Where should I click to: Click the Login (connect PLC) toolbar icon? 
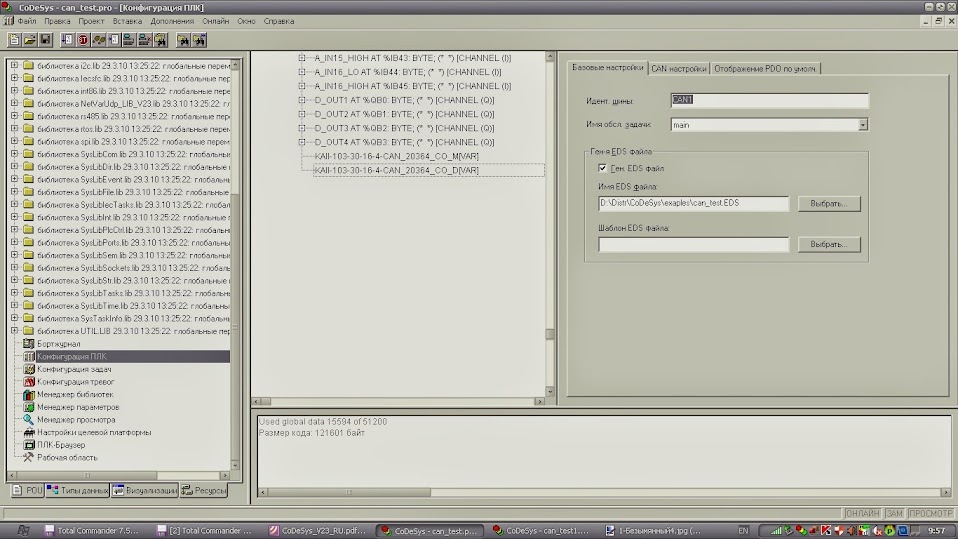tap(129, 40)
